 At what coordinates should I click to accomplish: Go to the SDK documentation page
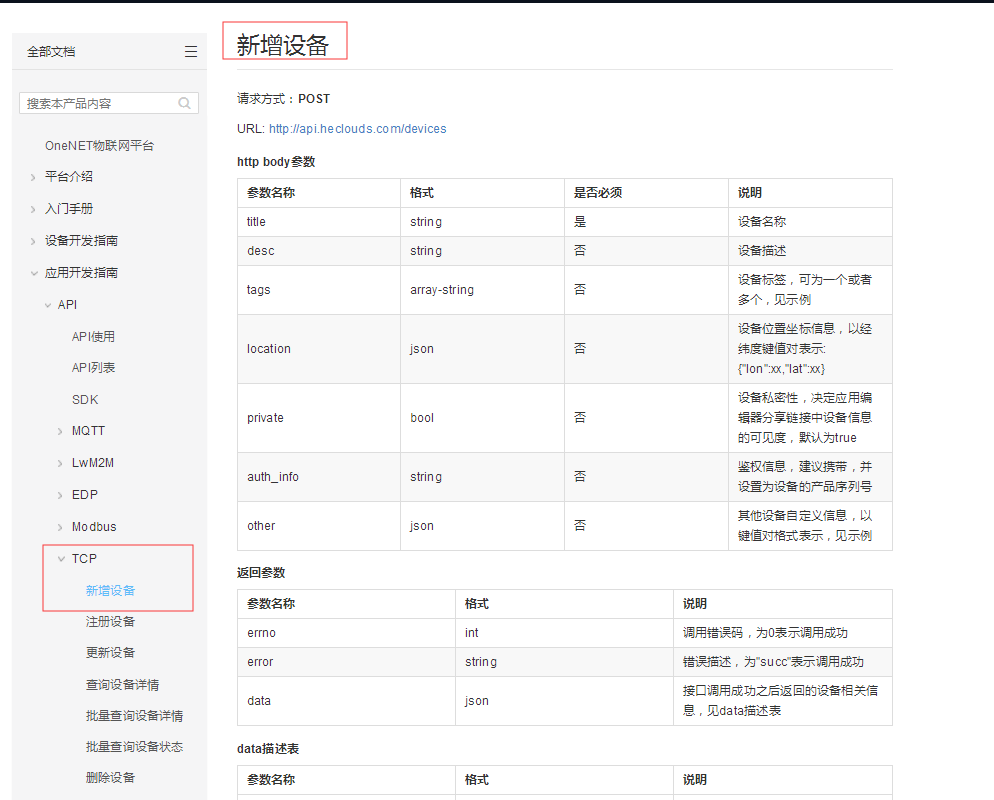[84, 398]
